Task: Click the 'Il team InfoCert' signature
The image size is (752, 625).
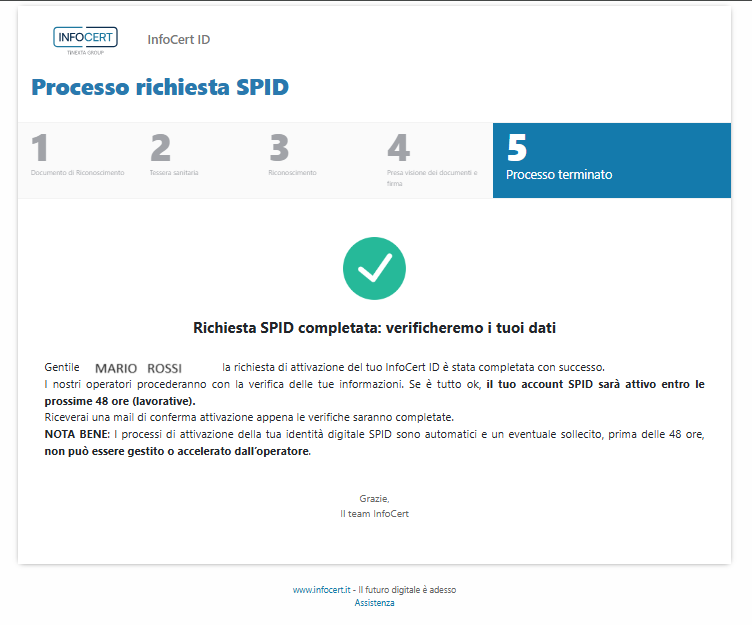Action: [x=374, y=514]
